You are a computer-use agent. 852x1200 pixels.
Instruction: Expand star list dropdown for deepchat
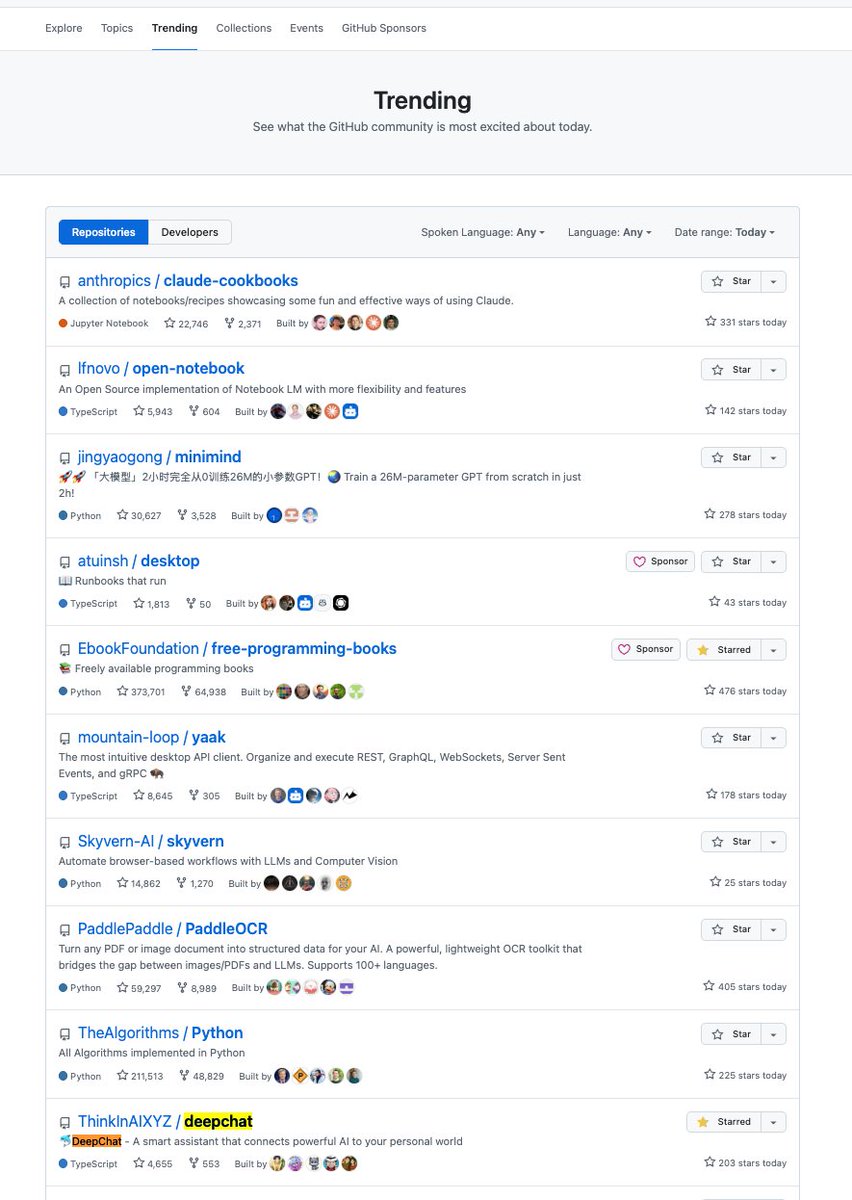(774, 1122)
